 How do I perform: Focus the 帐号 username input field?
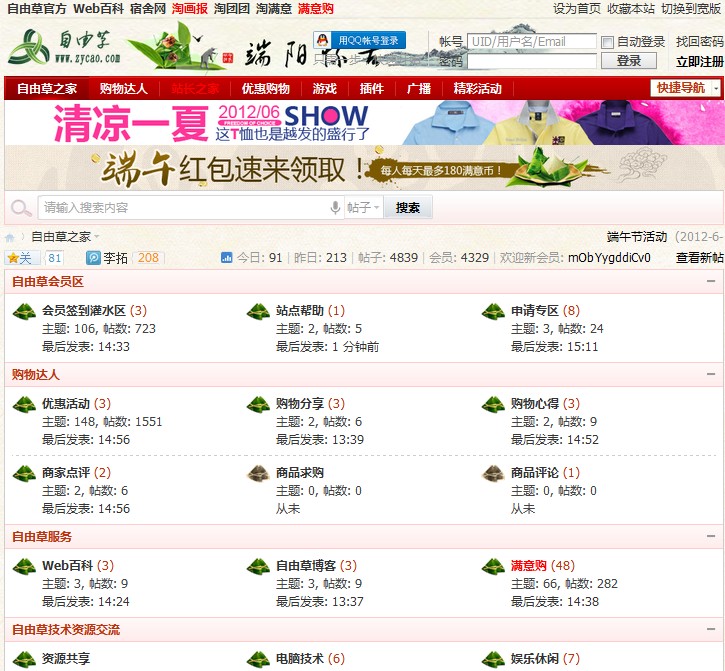(532, 41)
